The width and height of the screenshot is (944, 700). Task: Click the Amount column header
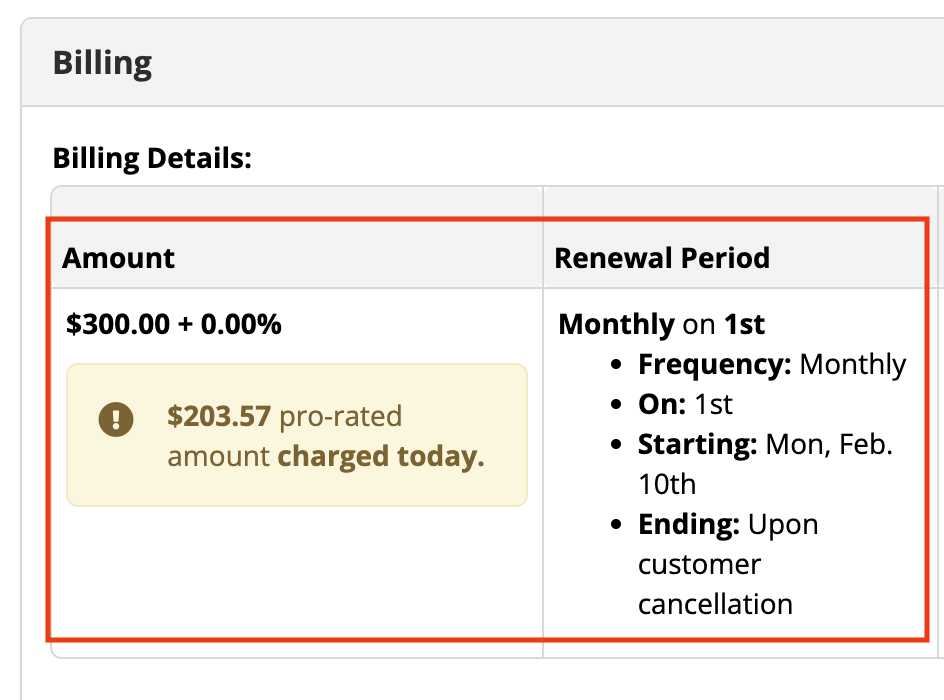pos(118,258)
